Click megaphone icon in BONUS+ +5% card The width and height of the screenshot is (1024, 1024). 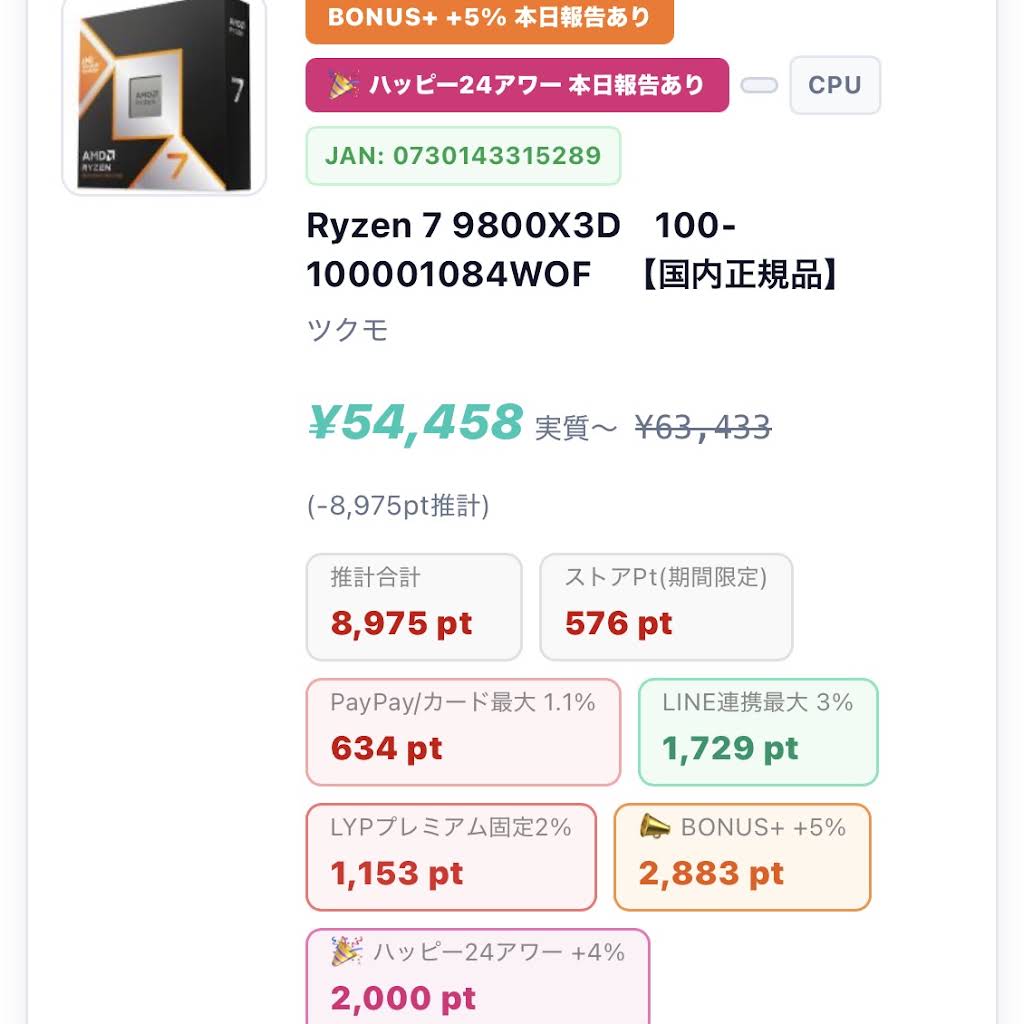point(654,827)
